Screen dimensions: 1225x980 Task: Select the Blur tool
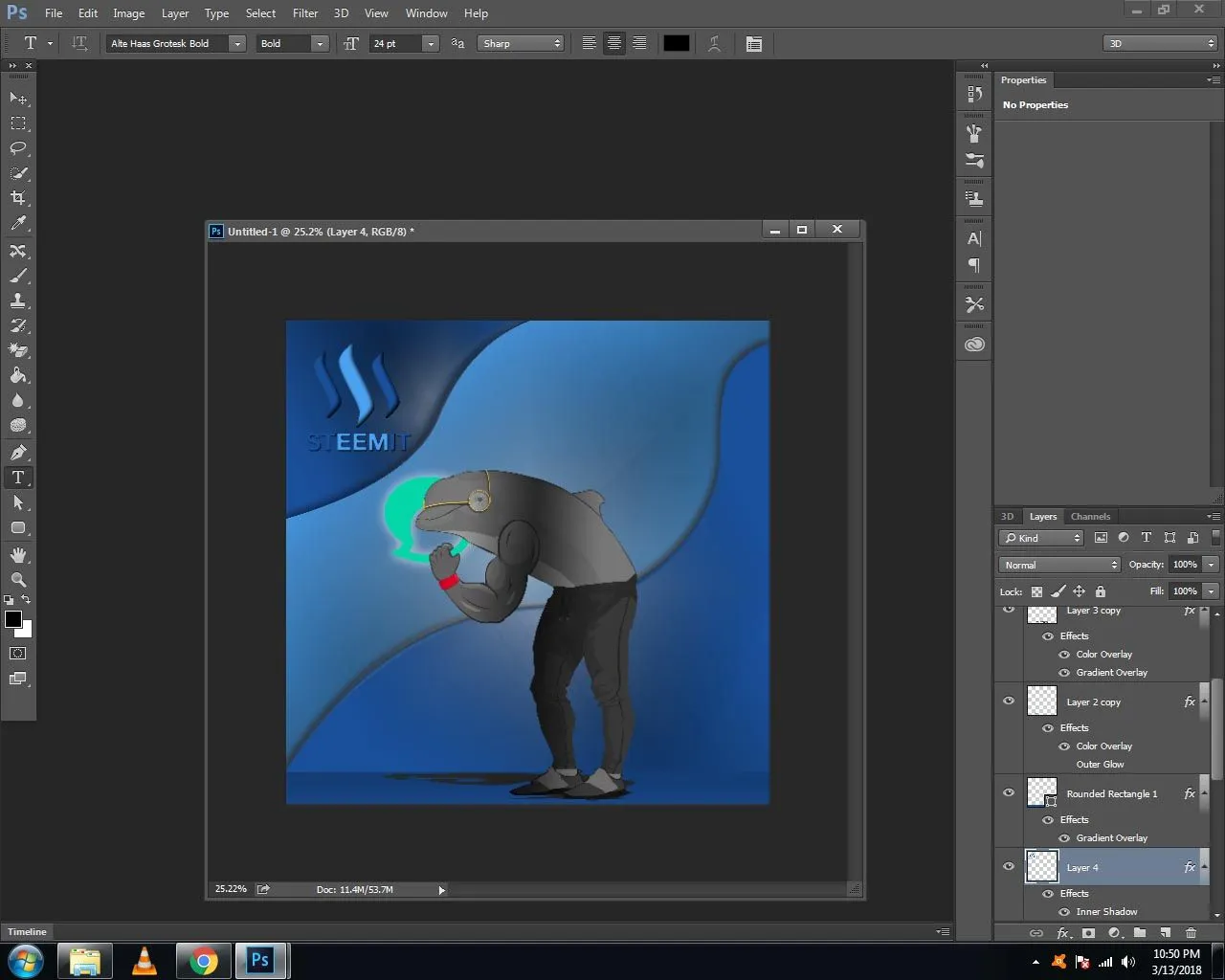point(18,400)
